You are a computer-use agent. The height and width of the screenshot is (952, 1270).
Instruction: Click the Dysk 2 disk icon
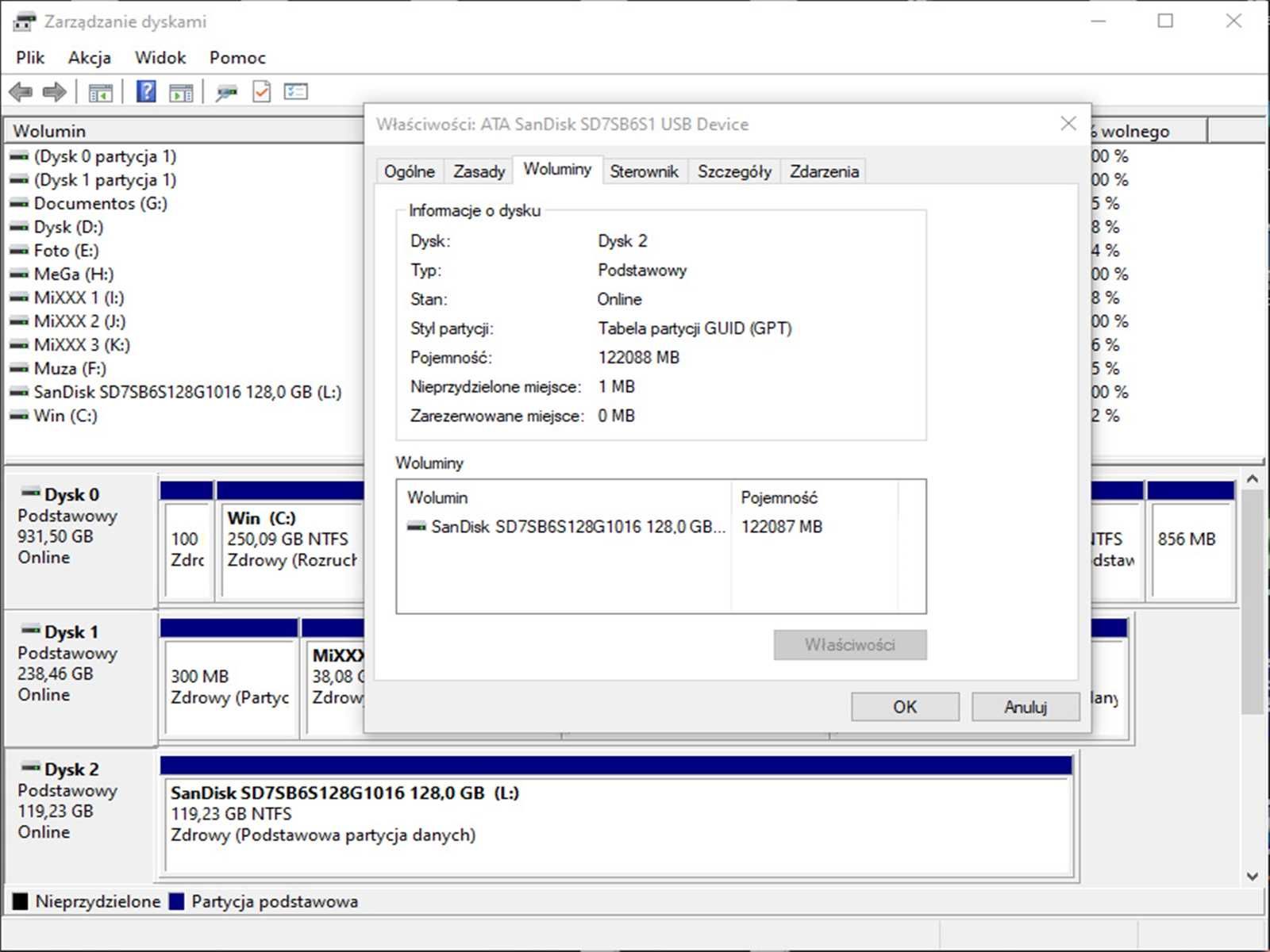coord(31,767)
